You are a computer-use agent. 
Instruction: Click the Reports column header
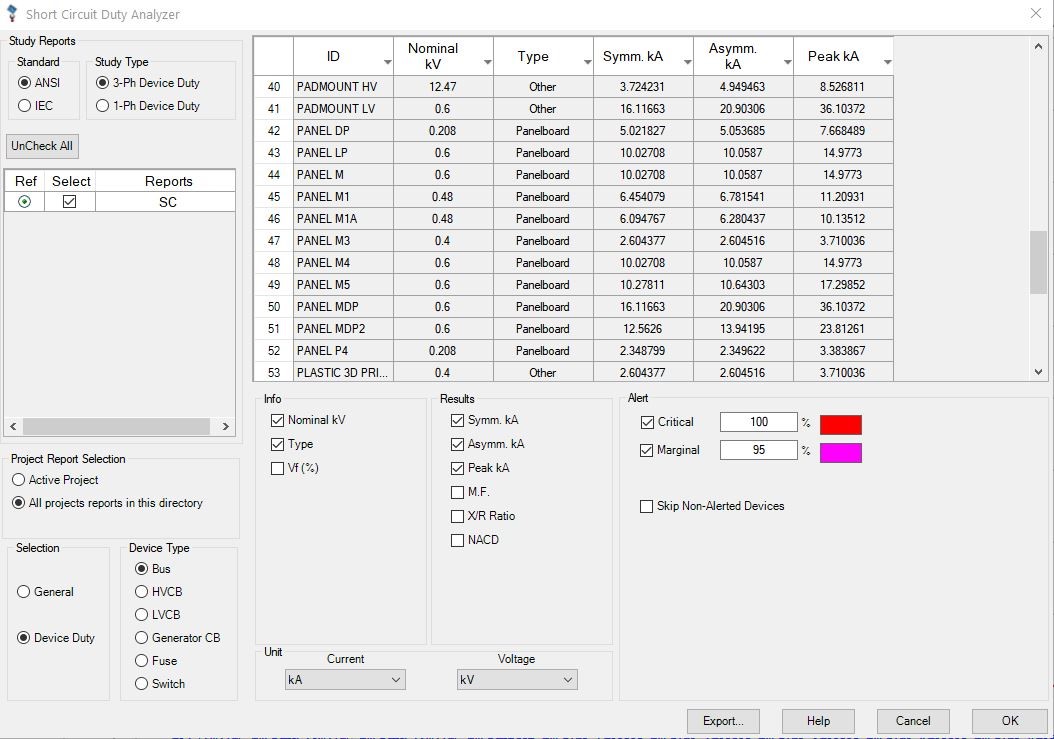tap(168, 181)
